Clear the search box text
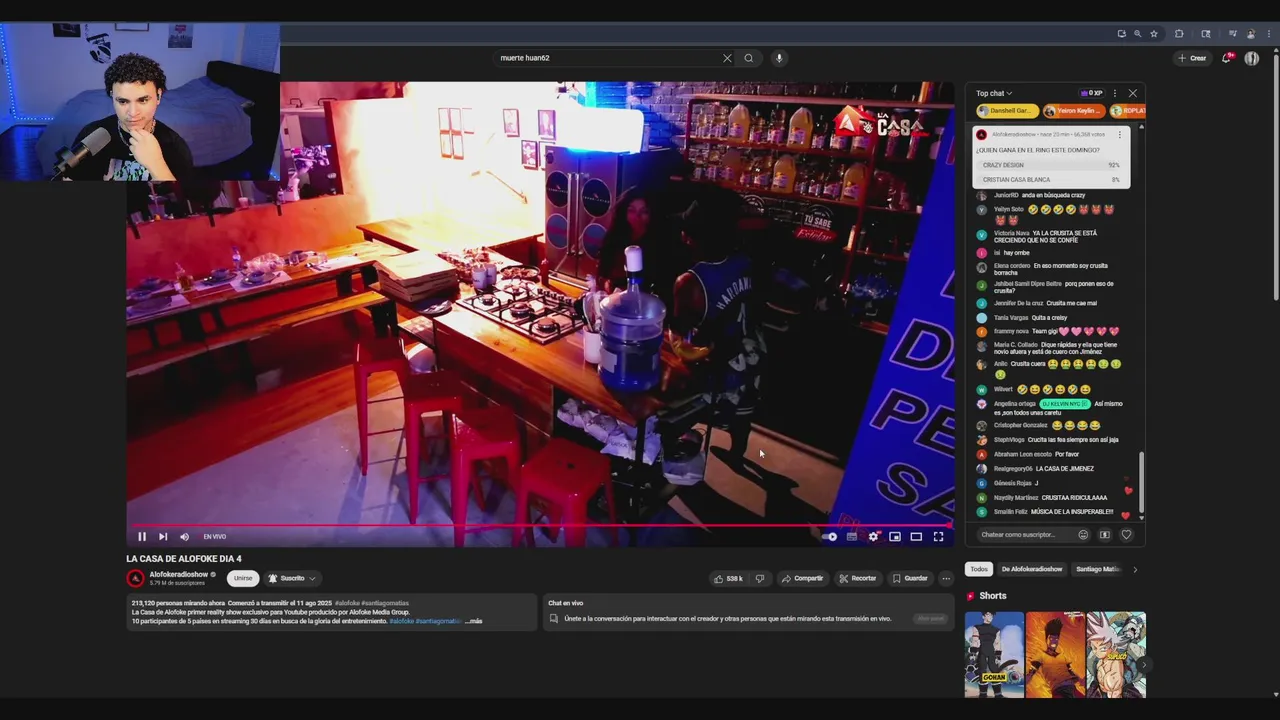 point(727,58)
